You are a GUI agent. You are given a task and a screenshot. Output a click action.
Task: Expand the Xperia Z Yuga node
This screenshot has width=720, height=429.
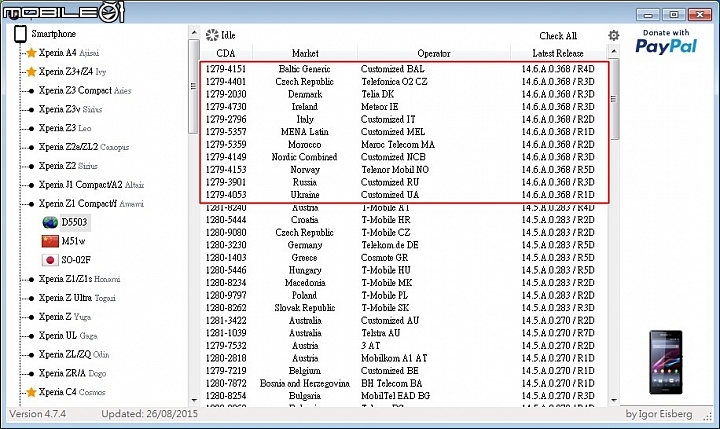(31, 317)
